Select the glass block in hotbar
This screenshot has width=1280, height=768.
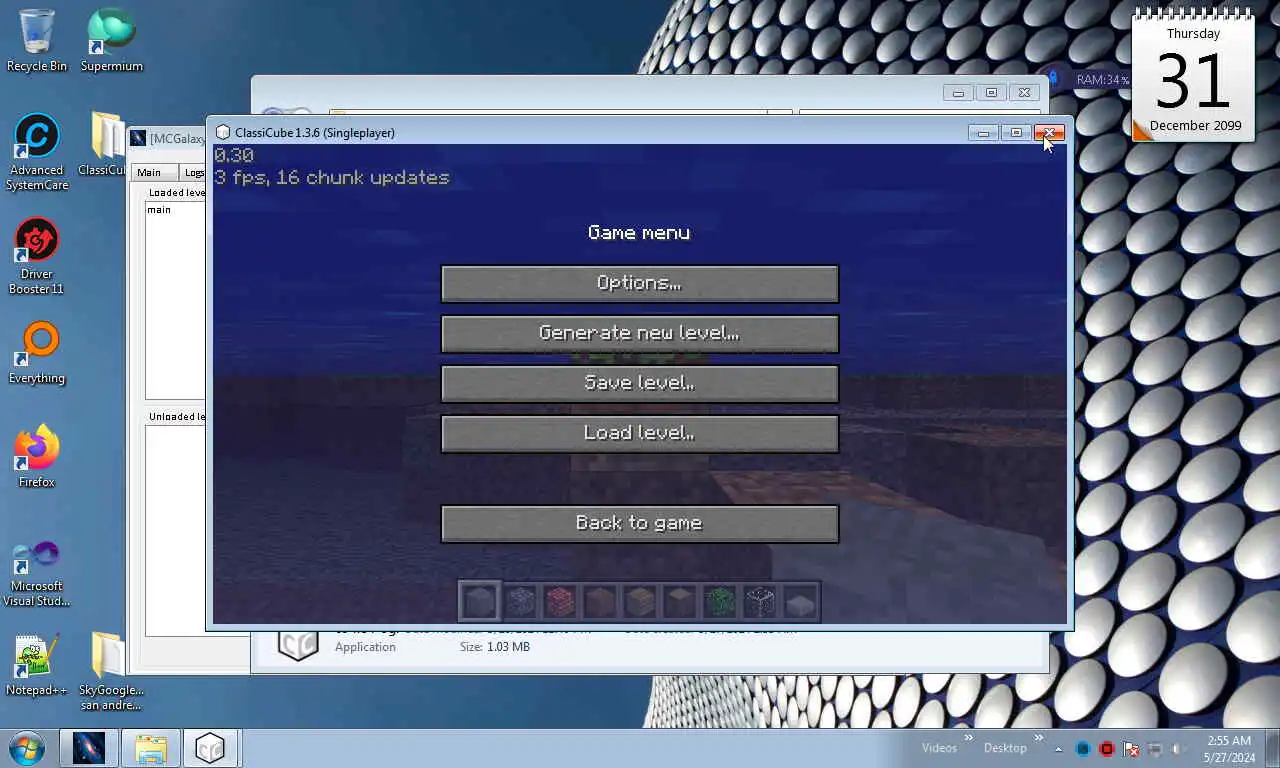tap(760, 601)
